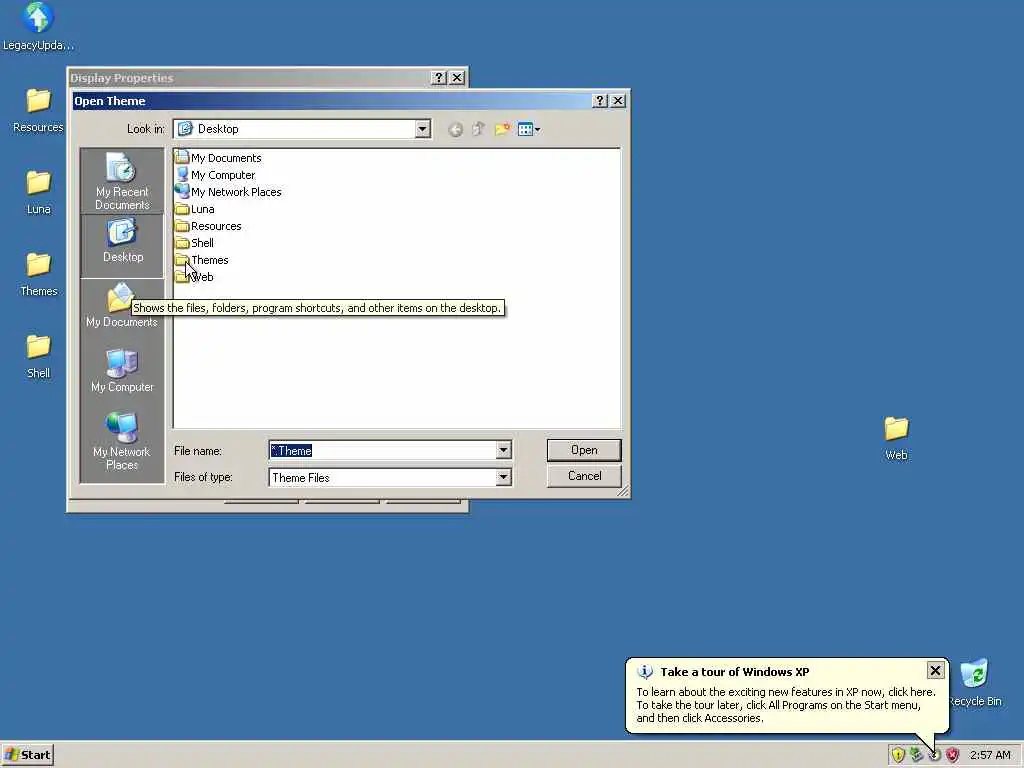This screenshot has width=1024, height=768.
Task: Click red security alert shield tray icon
Action: (x=953, y=755)
